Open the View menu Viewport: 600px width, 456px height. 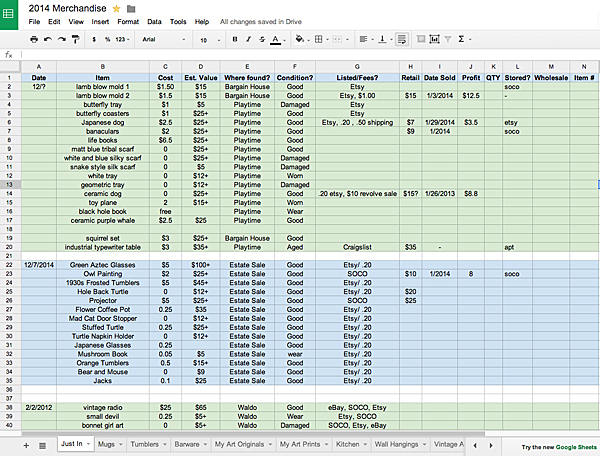[76, 22]
